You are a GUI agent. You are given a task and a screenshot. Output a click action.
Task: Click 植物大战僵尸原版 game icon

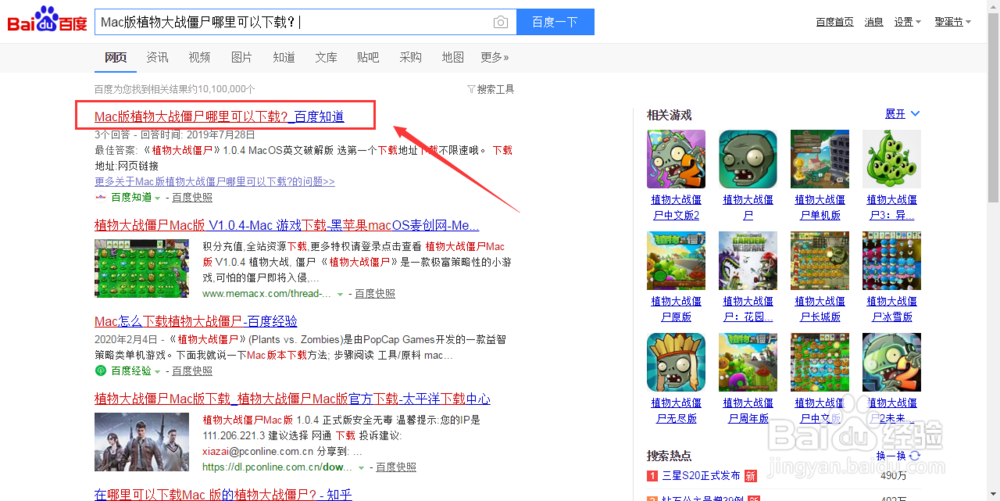pyautogui.click(x=676, y=261)
